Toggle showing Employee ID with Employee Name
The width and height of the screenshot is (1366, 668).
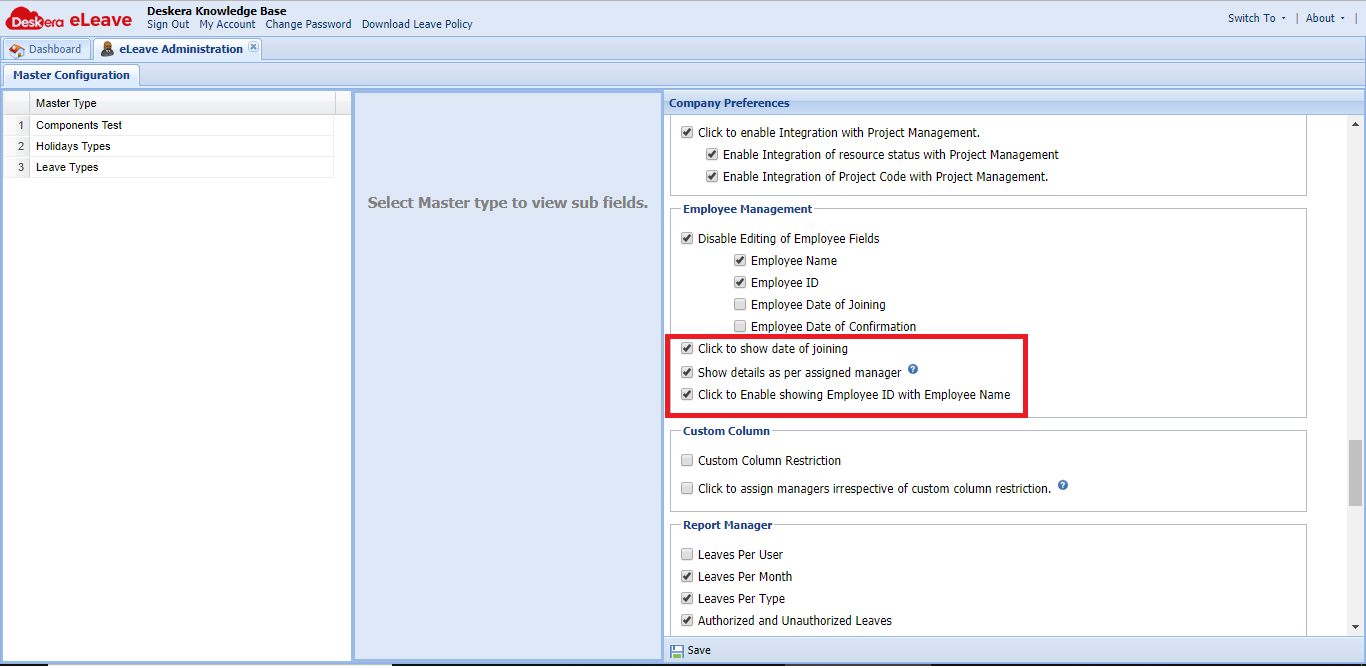coord(687,394)
